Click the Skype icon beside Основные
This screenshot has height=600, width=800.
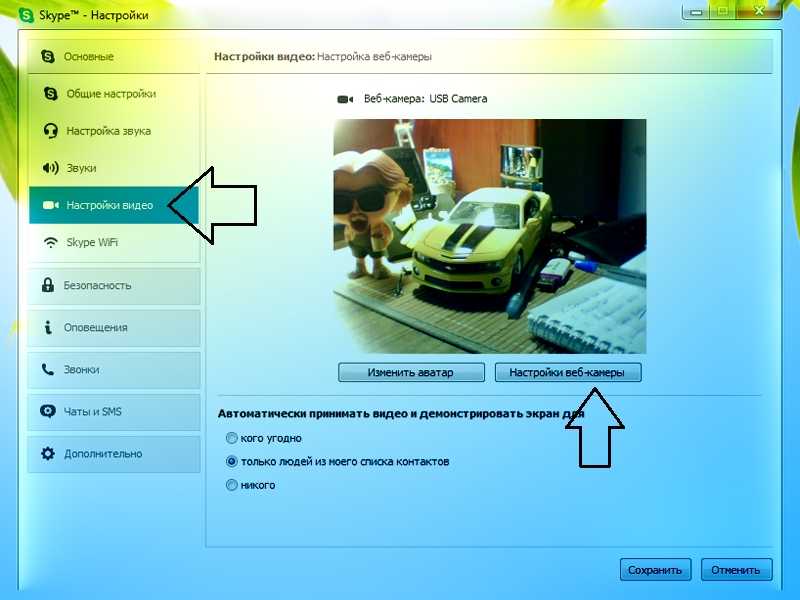(47, 56)
